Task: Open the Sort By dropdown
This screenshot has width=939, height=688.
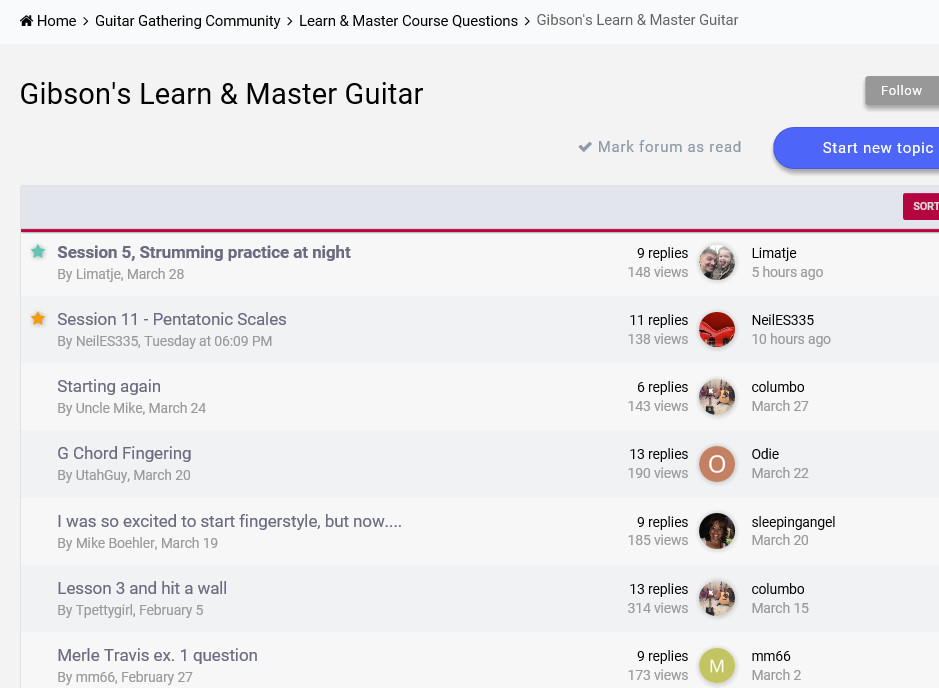Action: (x=921, y=206)
